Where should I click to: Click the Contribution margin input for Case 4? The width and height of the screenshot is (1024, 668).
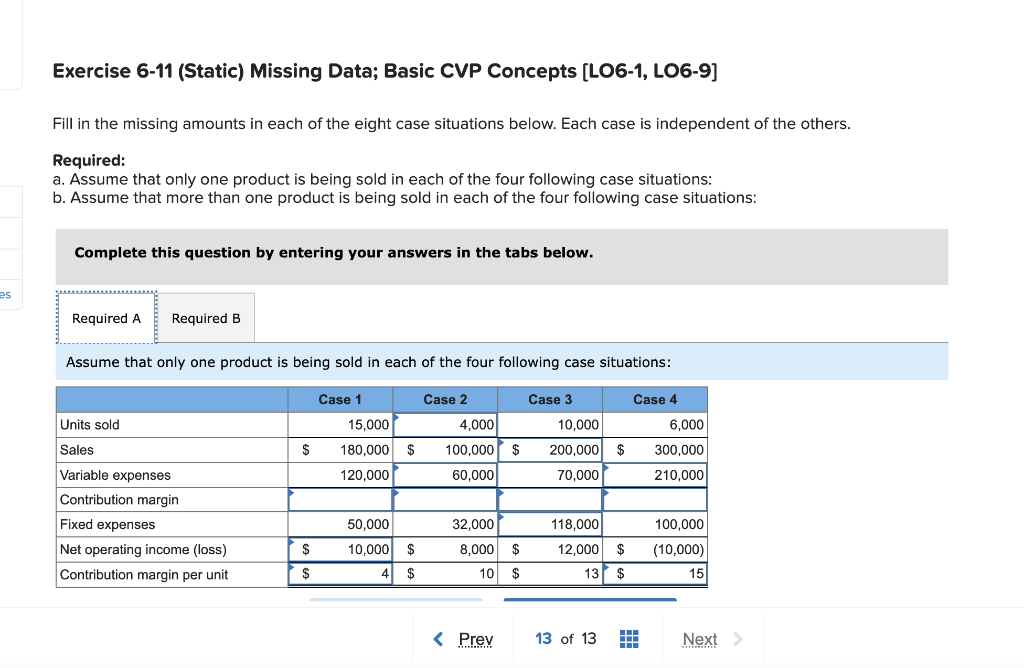(x=655, y=499)
